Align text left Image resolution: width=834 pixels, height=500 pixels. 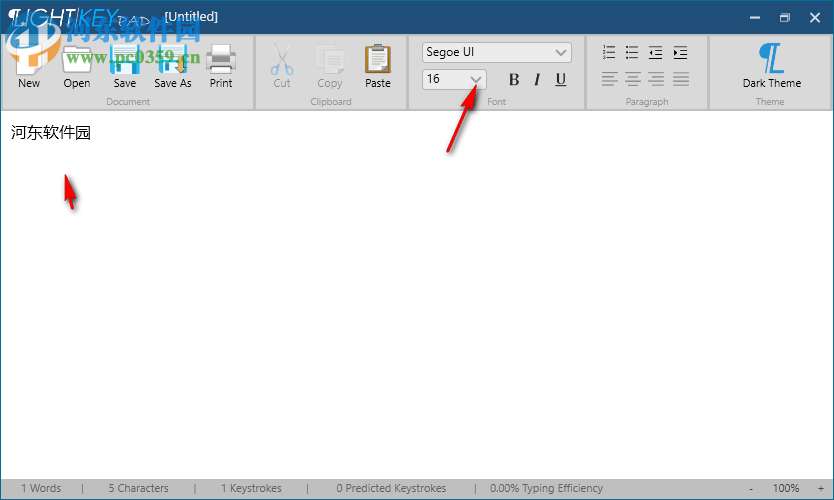coord(610,79)
